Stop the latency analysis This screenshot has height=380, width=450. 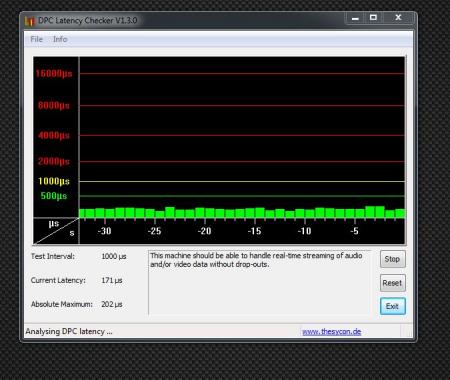point(392,259)
